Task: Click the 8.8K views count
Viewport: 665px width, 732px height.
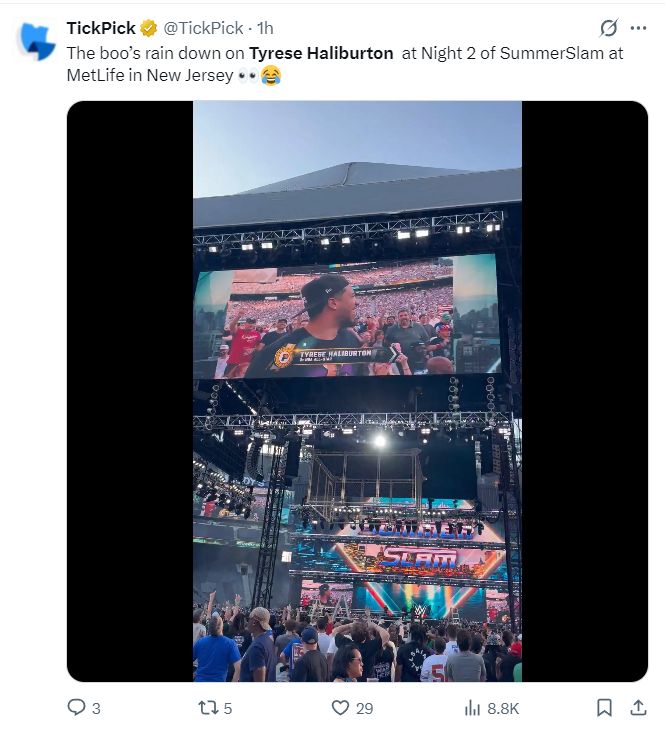Action: 503,708
